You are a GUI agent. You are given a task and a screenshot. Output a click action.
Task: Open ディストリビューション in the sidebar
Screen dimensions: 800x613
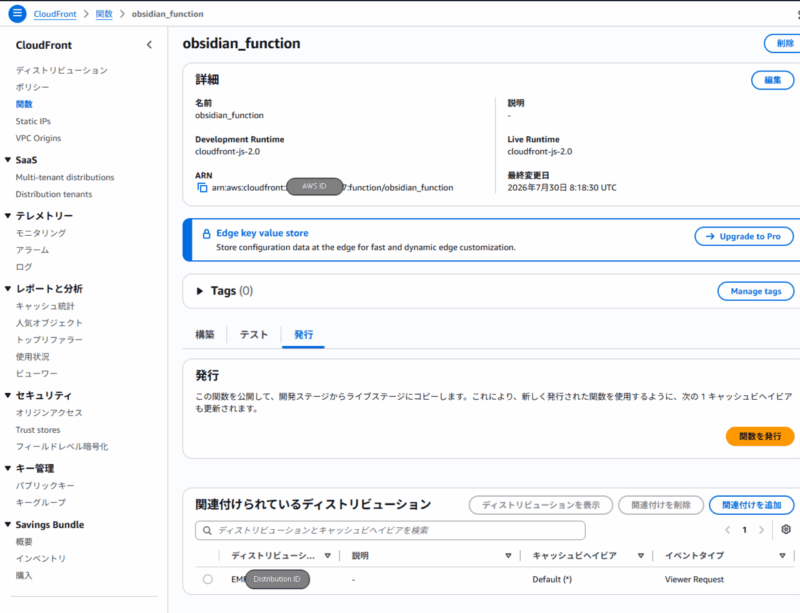point(62,70)
